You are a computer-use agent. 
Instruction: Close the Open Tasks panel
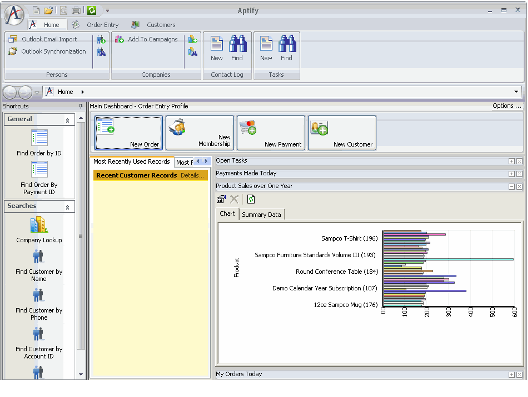519,162
